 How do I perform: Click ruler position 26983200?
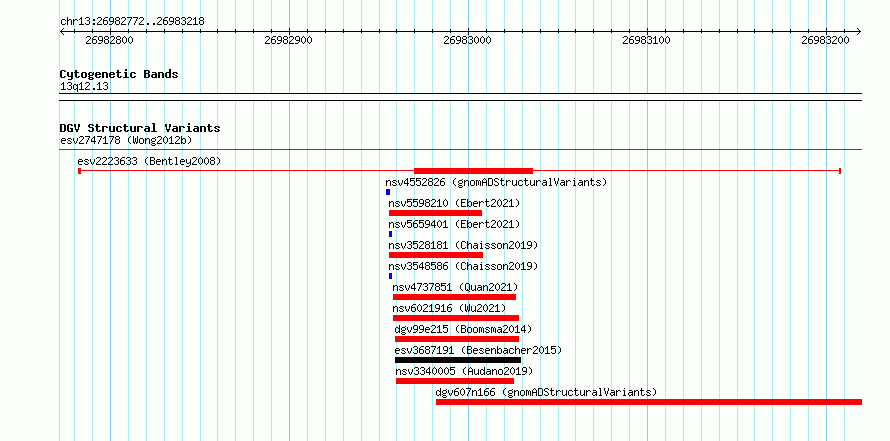point(826,41)
